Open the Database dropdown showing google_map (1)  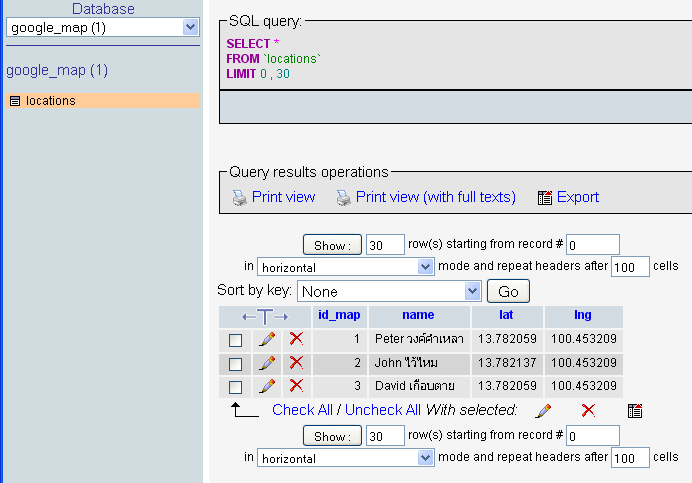click(x=103, y=28)
